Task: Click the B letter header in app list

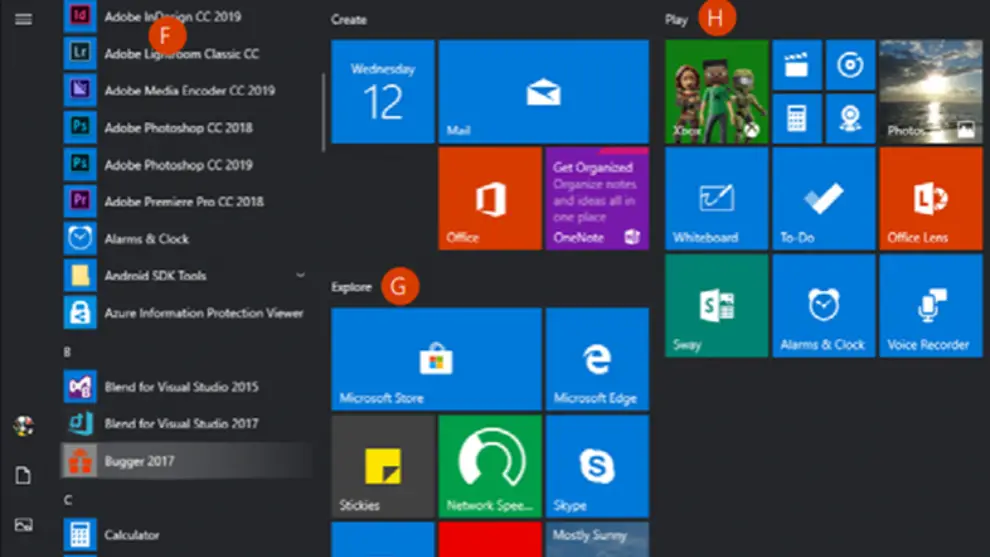Action: coord(67,352)
